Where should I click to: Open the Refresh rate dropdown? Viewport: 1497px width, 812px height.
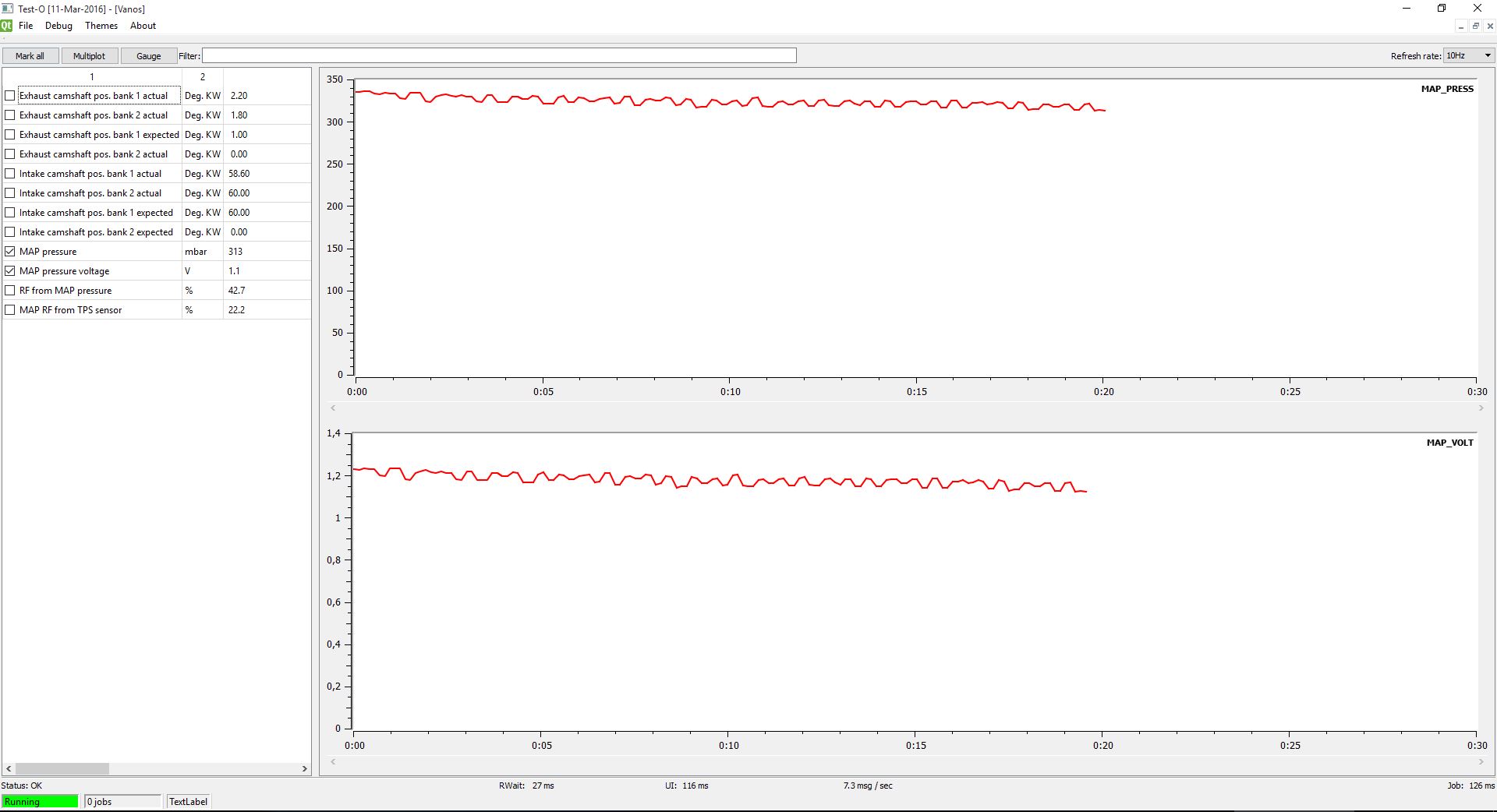[x=1468, y=55]
